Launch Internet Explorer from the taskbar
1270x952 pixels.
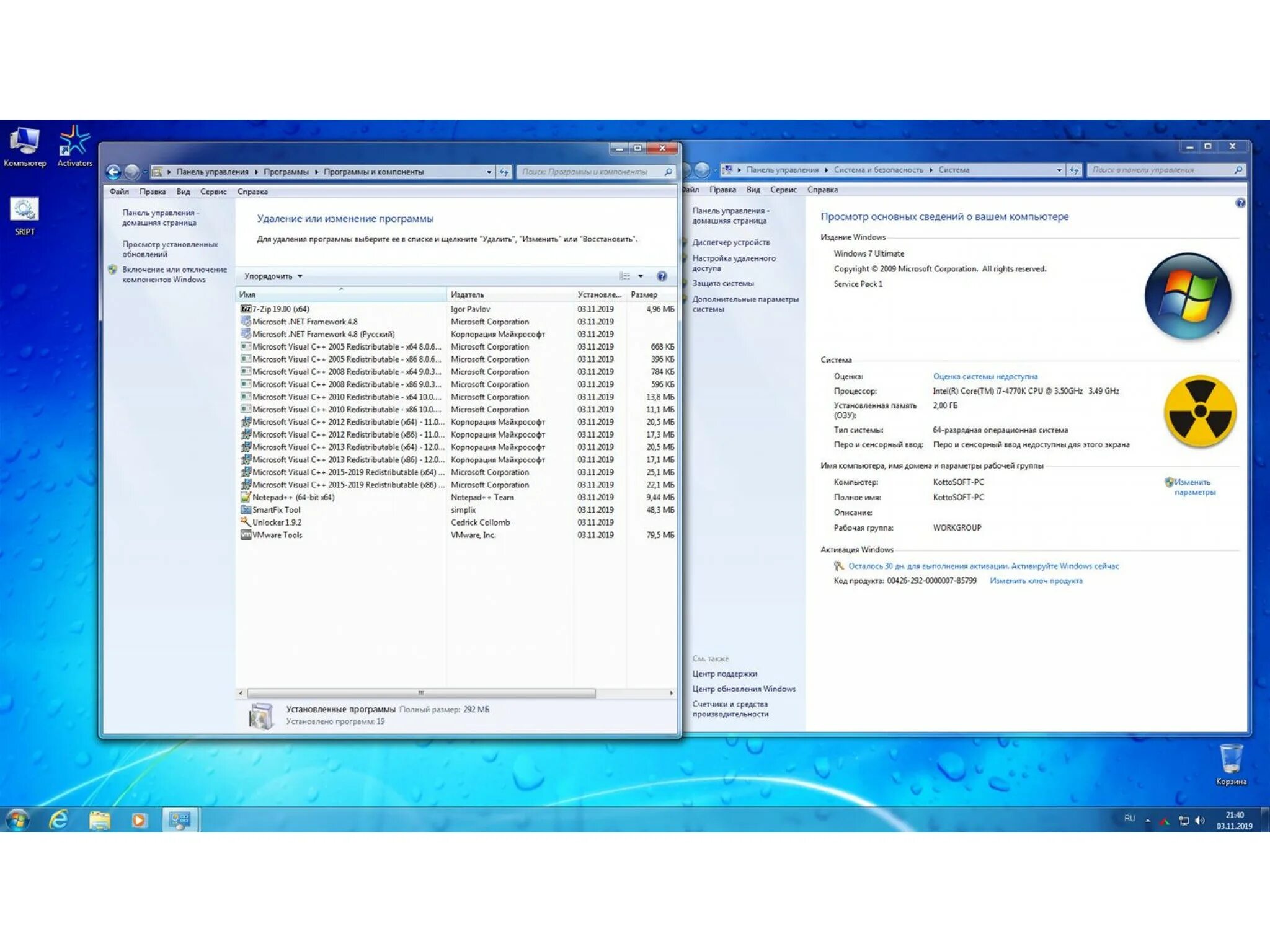click(59, 820)
